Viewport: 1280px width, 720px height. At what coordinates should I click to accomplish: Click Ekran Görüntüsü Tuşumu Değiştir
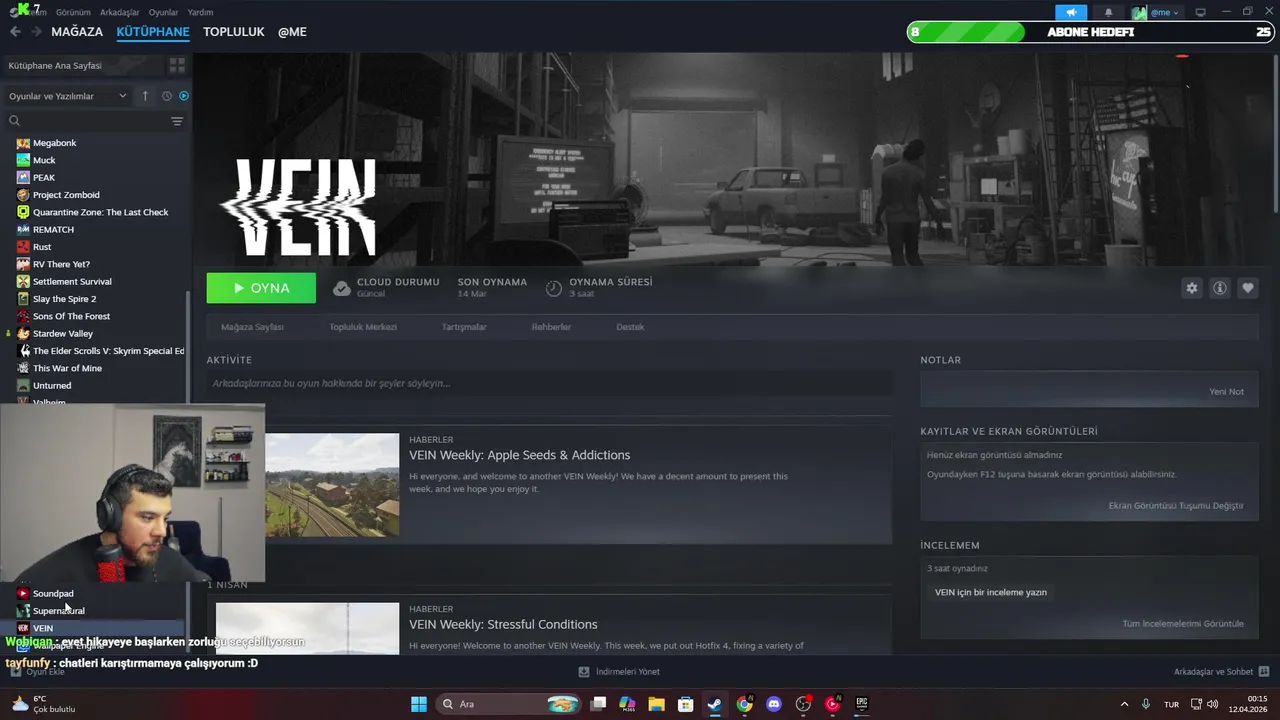click(1176, 506)
